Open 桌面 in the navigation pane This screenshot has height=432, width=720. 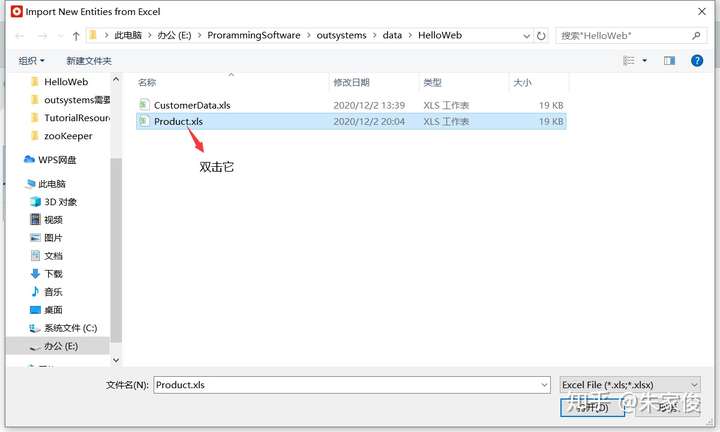pos(47,310)
